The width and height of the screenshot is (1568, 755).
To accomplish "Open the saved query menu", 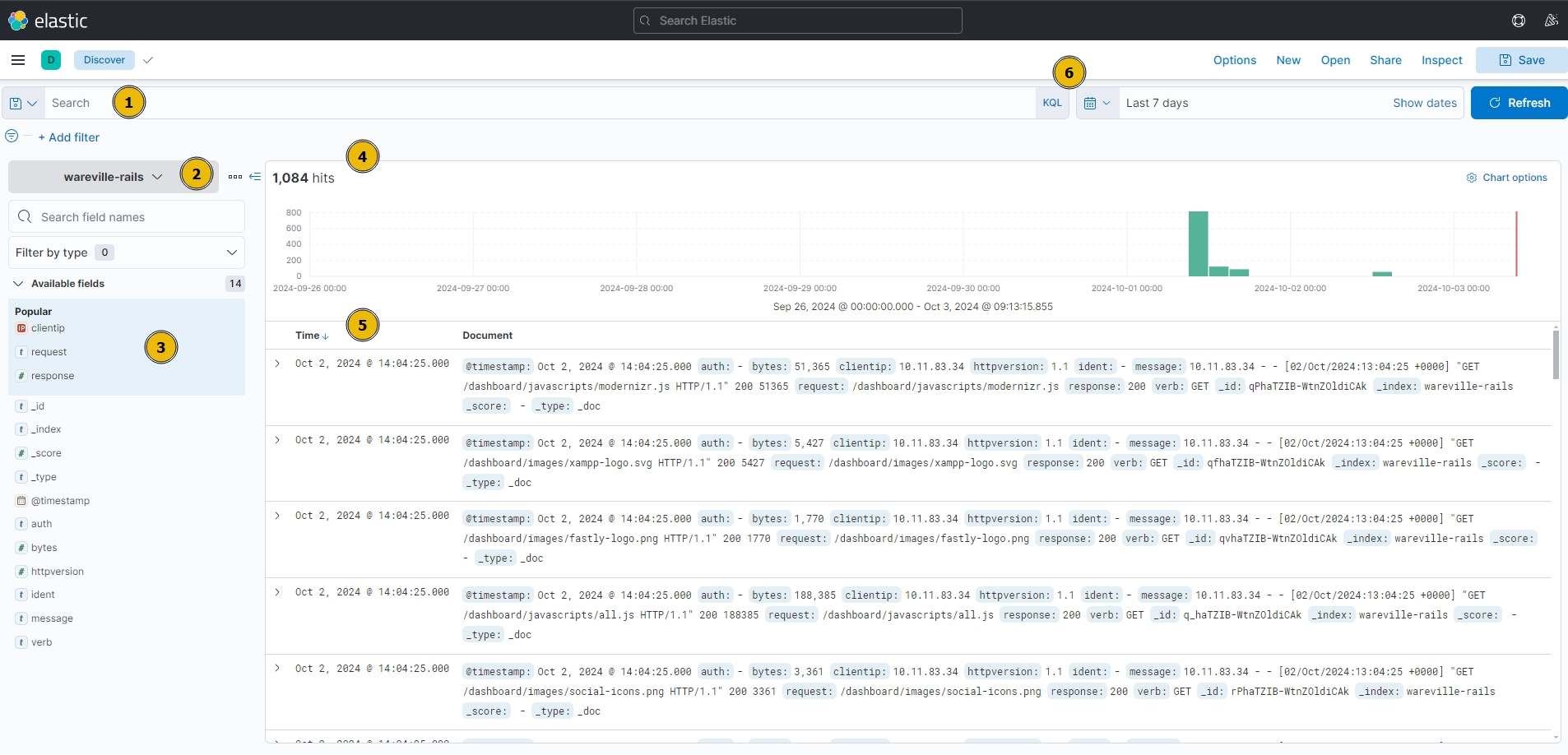I will tap(23, 104).
